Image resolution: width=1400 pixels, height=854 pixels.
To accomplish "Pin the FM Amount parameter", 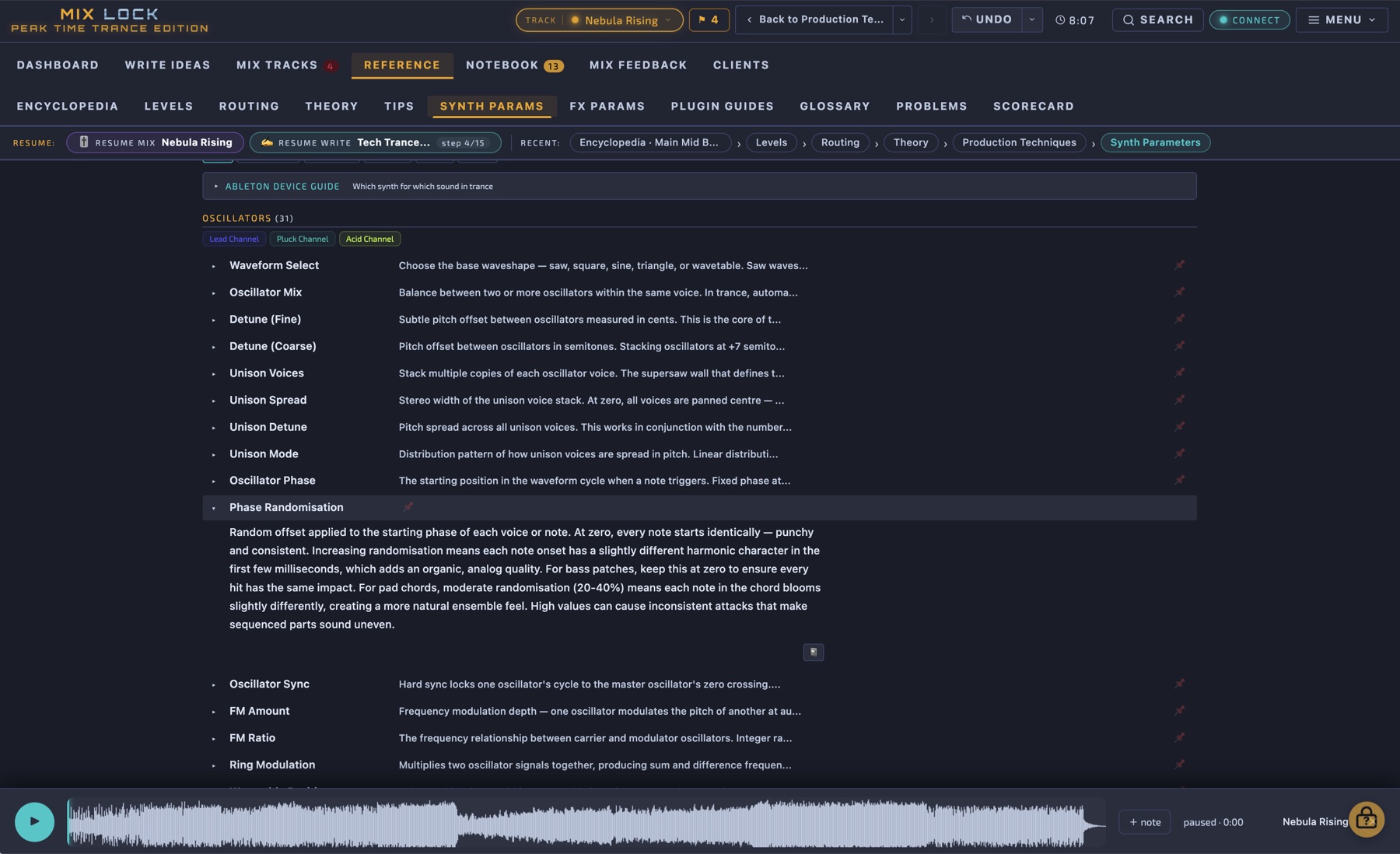I will coord(1179,711).
